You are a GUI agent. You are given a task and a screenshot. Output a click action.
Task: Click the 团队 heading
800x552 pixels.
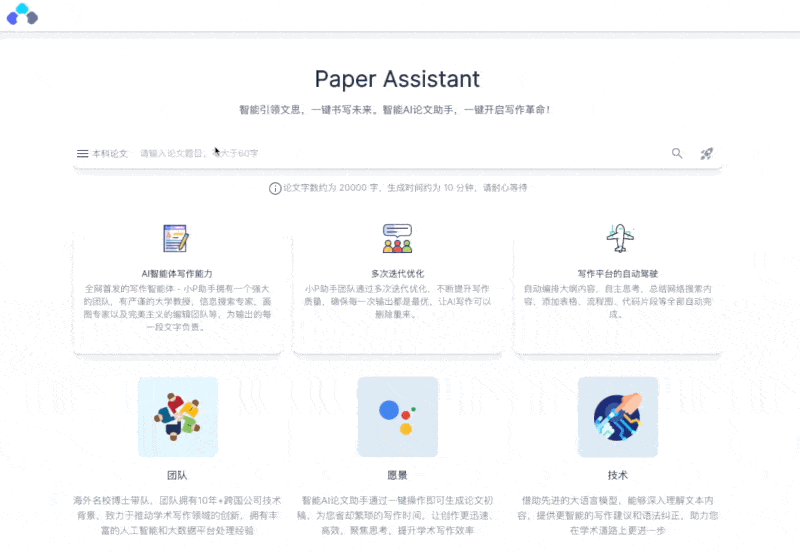tap(177, 475)
